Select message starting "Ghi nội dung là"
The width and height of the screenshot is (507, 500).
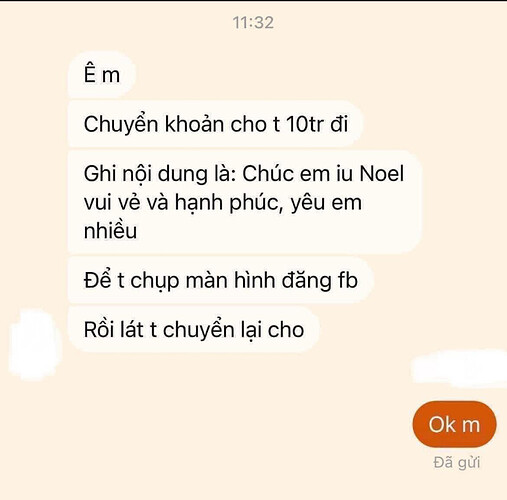coord(245,202)
